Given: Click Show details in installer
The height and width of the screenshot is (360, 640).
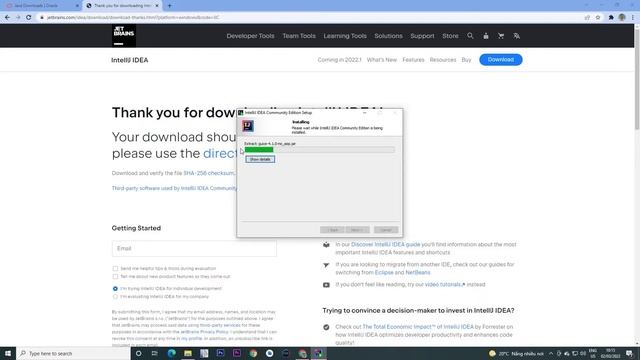Looking at the screenshot, I should pos(260,159).
